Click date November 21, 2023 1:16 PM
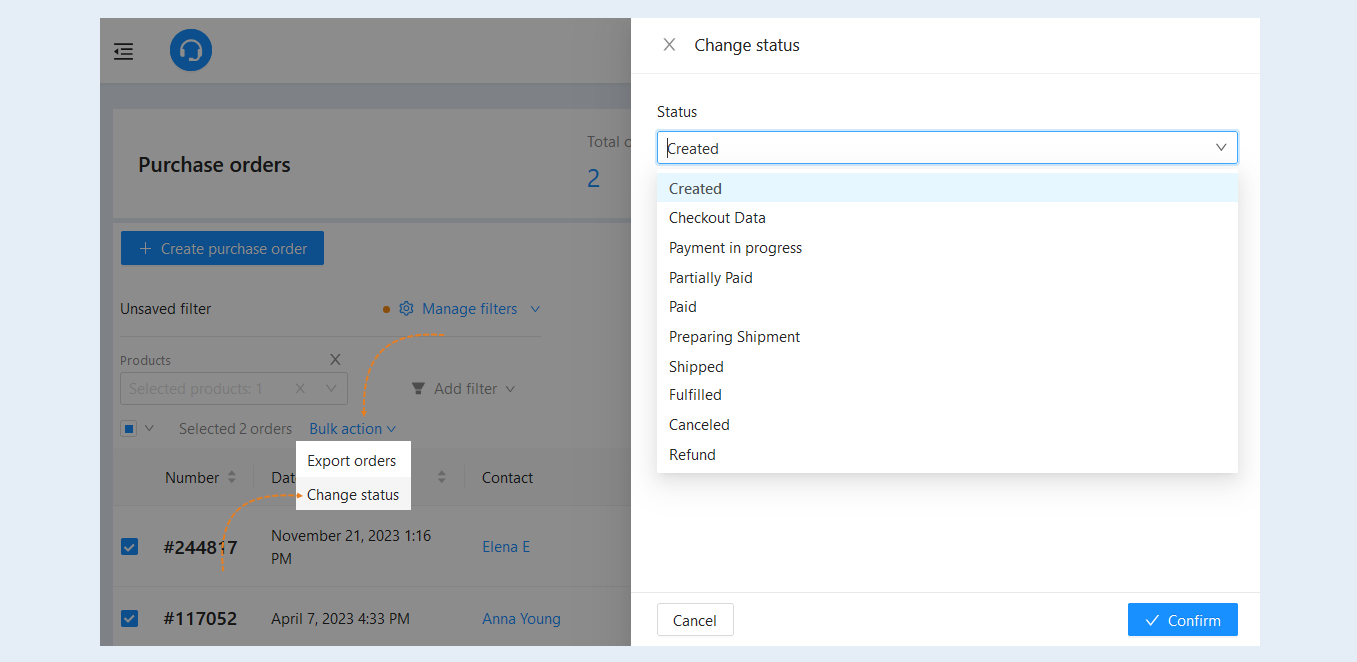The image size is (1357, 662). pyautogui.click(x=351, y=547)
